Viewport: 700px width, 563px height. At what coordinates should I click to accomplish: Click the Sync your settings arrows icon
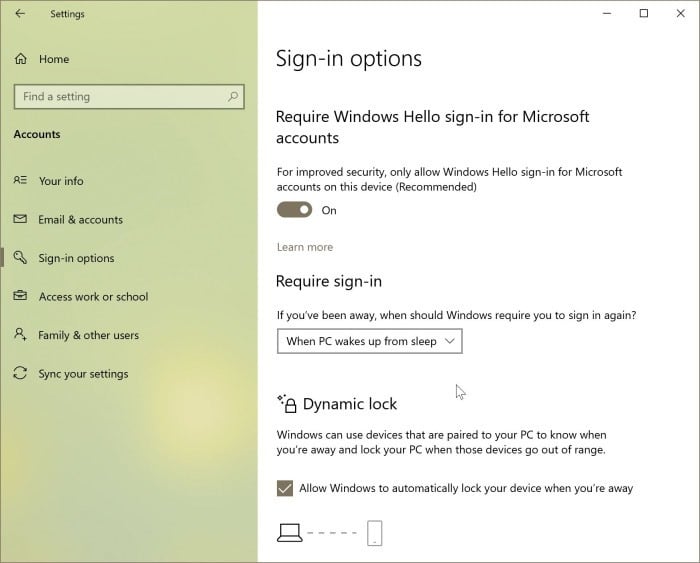pyautogui.click(x=20, y=373)
